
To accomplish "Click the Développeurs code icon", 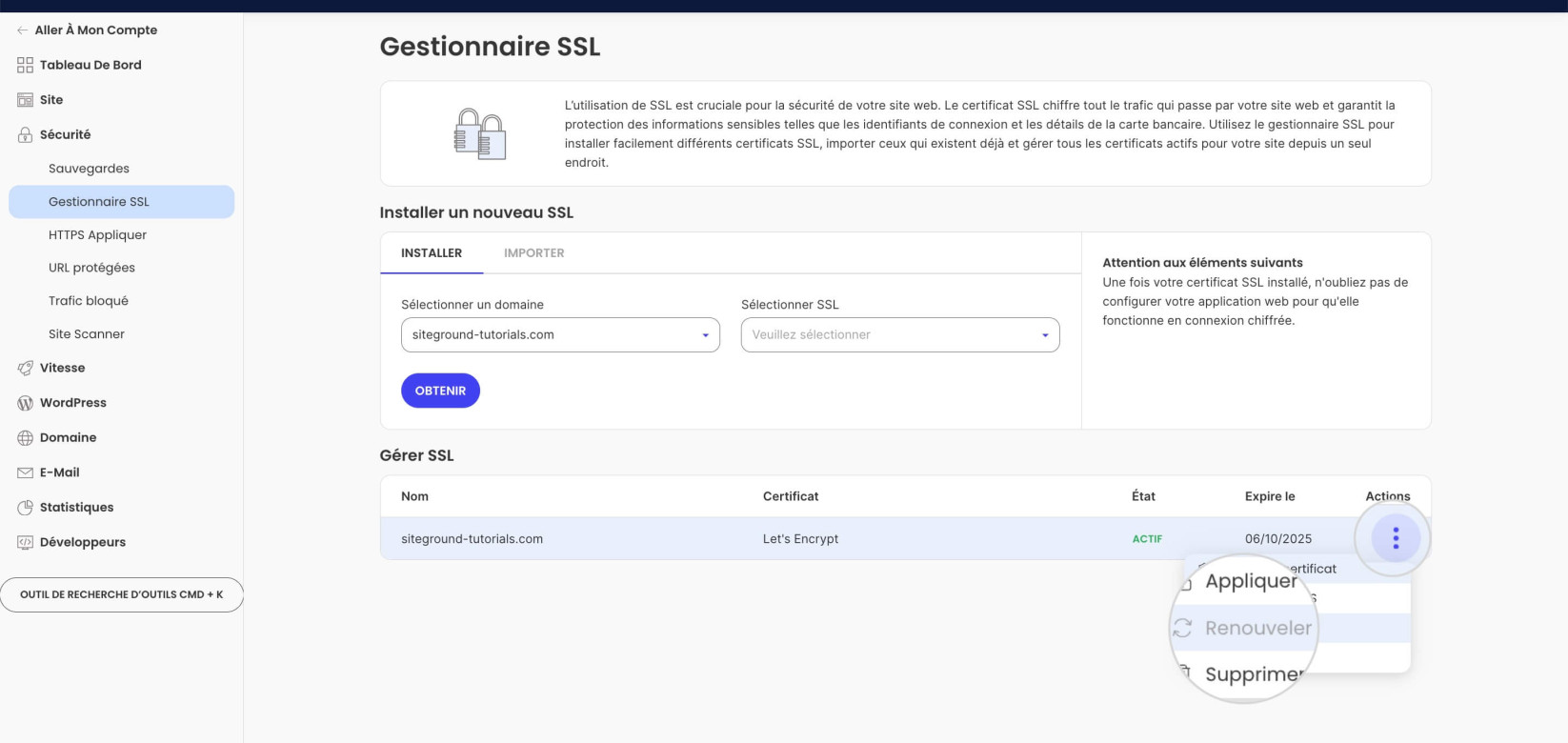I will (x=25, y=542).
